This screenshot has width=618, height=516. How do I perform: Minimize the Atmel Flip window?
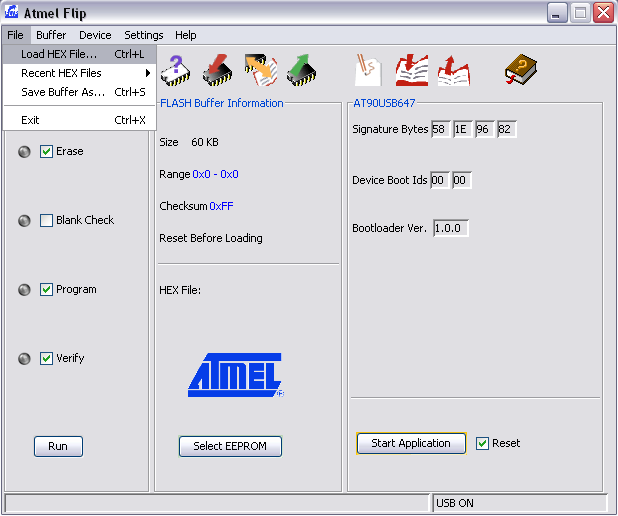tap(557, 13)
